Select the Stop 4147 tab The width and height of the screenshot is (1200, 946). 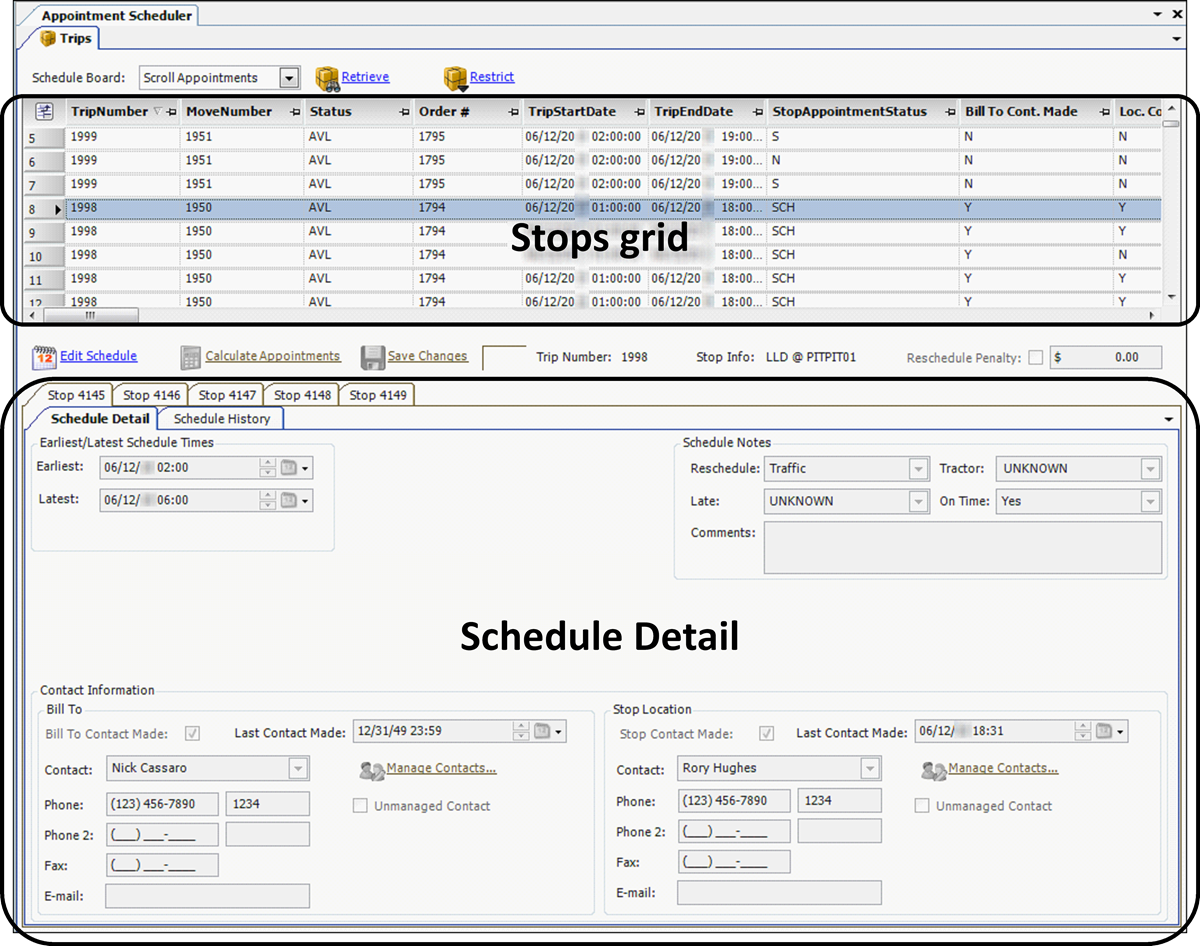[226, 395]
